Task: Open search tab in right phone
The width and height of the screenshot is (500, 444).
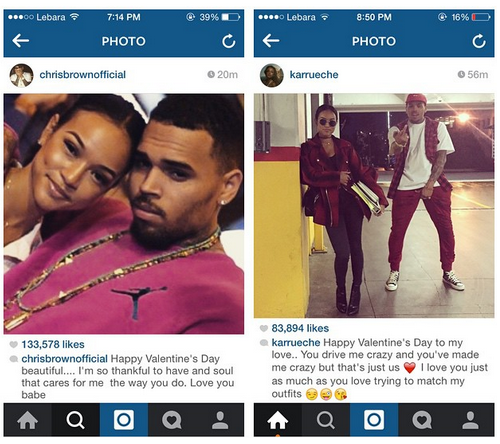Action: click(326, 420)
